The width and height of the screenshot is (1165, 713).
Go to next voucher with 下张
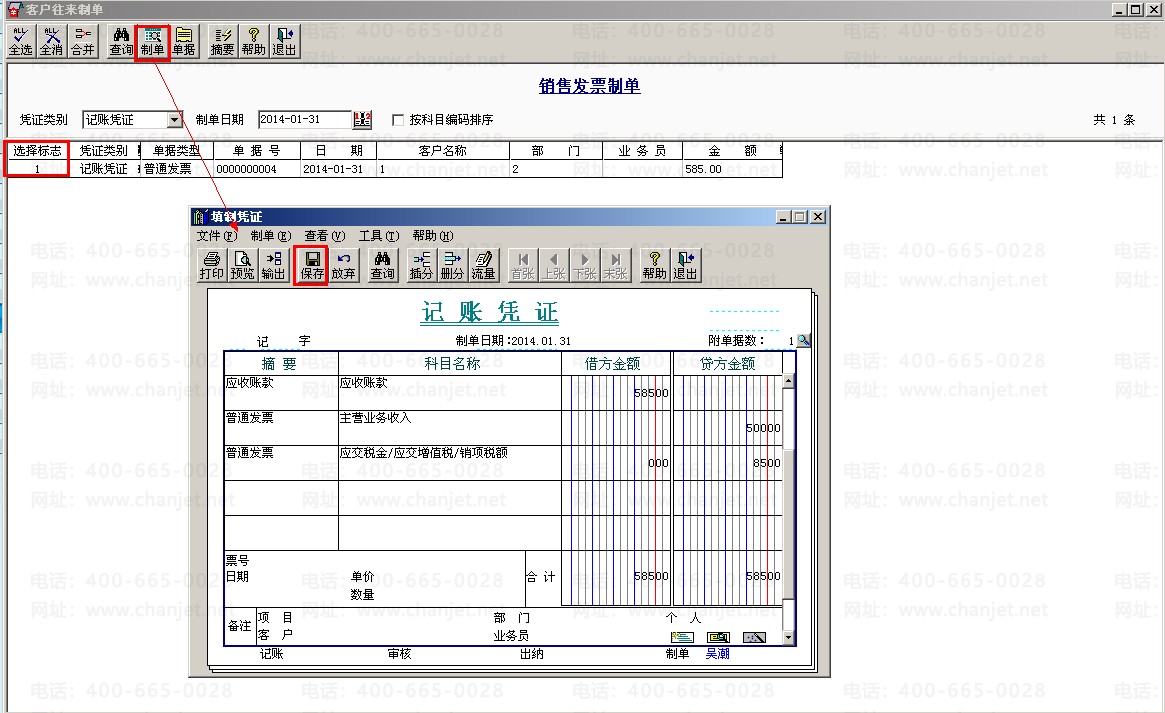tap(585, 266)
